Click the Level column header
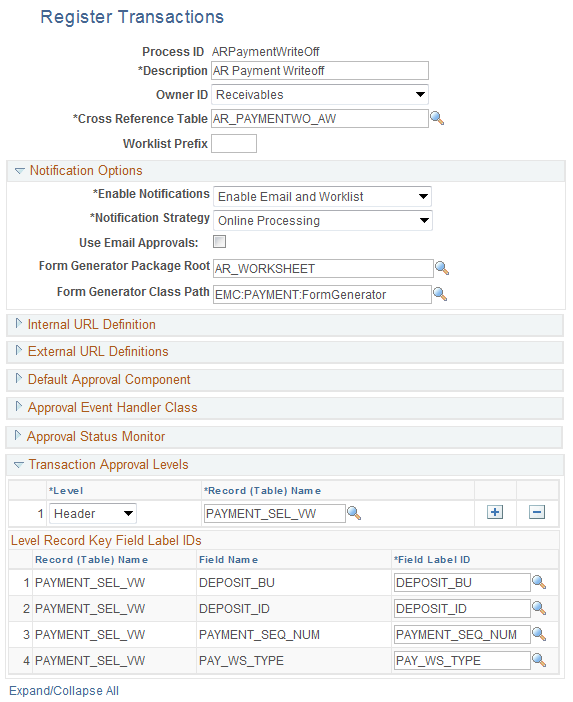573x702 pixels. click(66, 491)
